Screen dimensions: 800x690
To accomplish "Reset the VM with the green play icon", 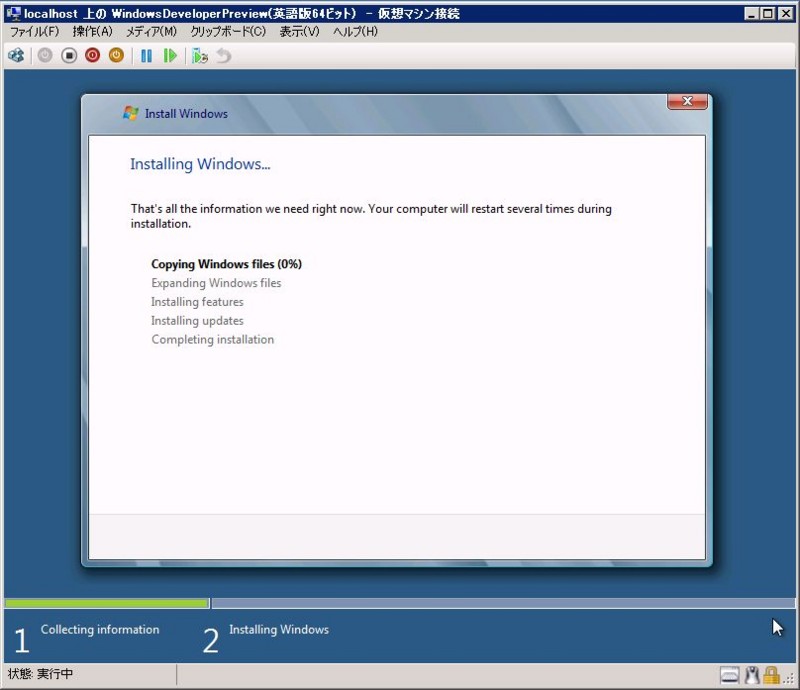I will [170, 56].
